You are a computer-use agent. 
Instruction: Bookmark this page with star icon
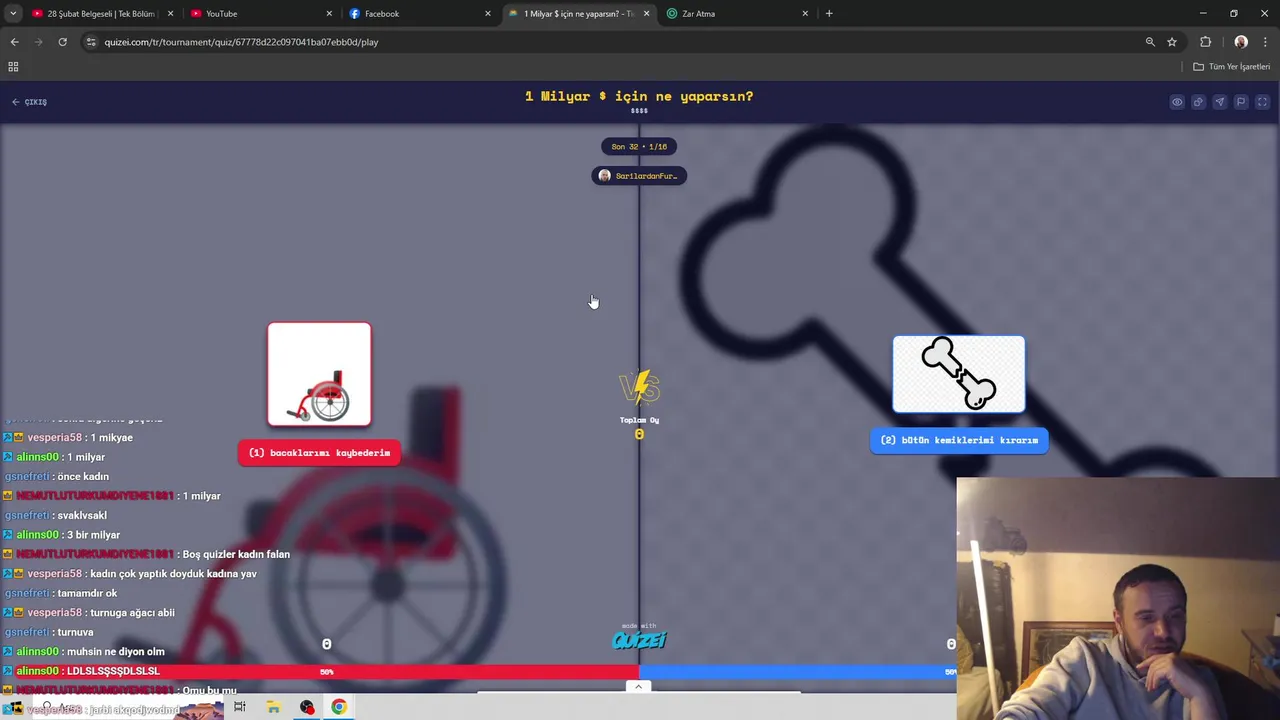click(x=1172, y=42)
